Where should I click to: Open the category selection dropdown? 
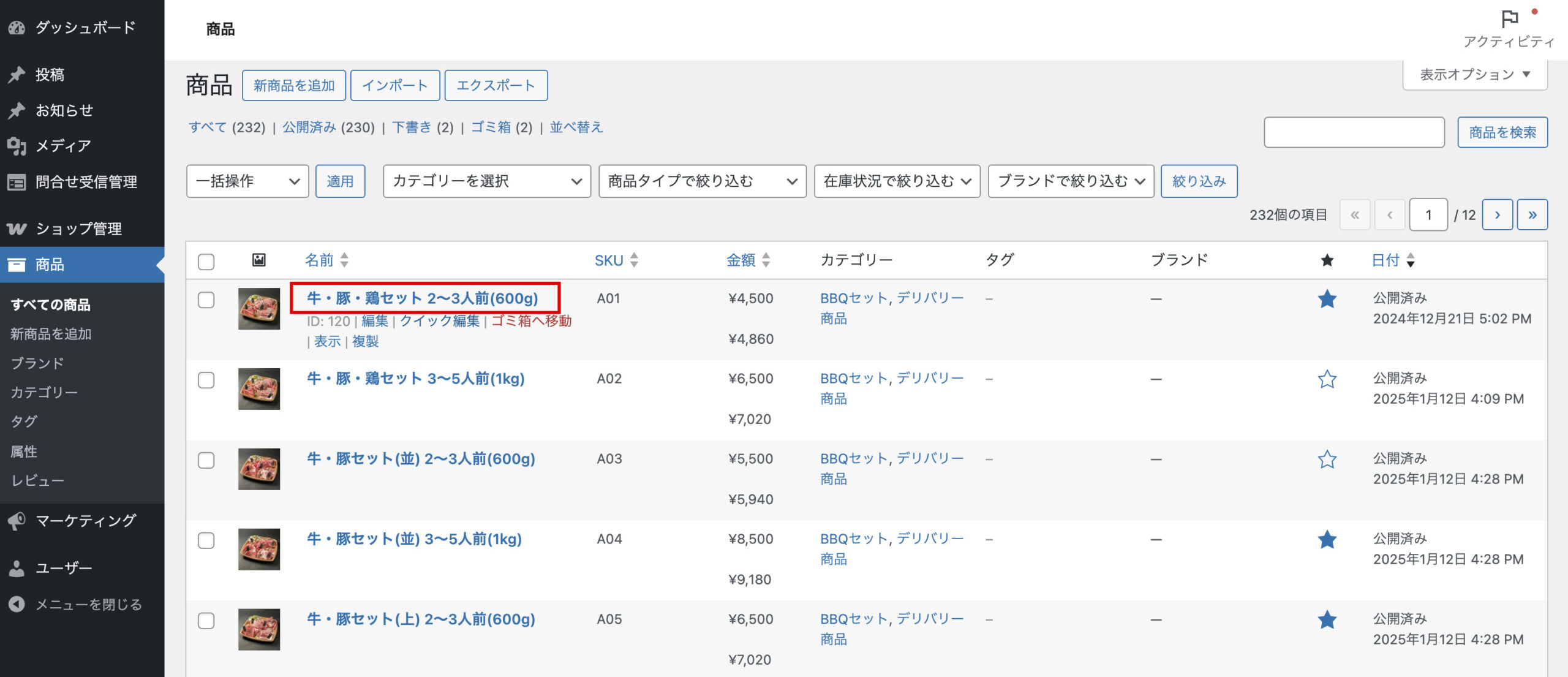[486, 181]
